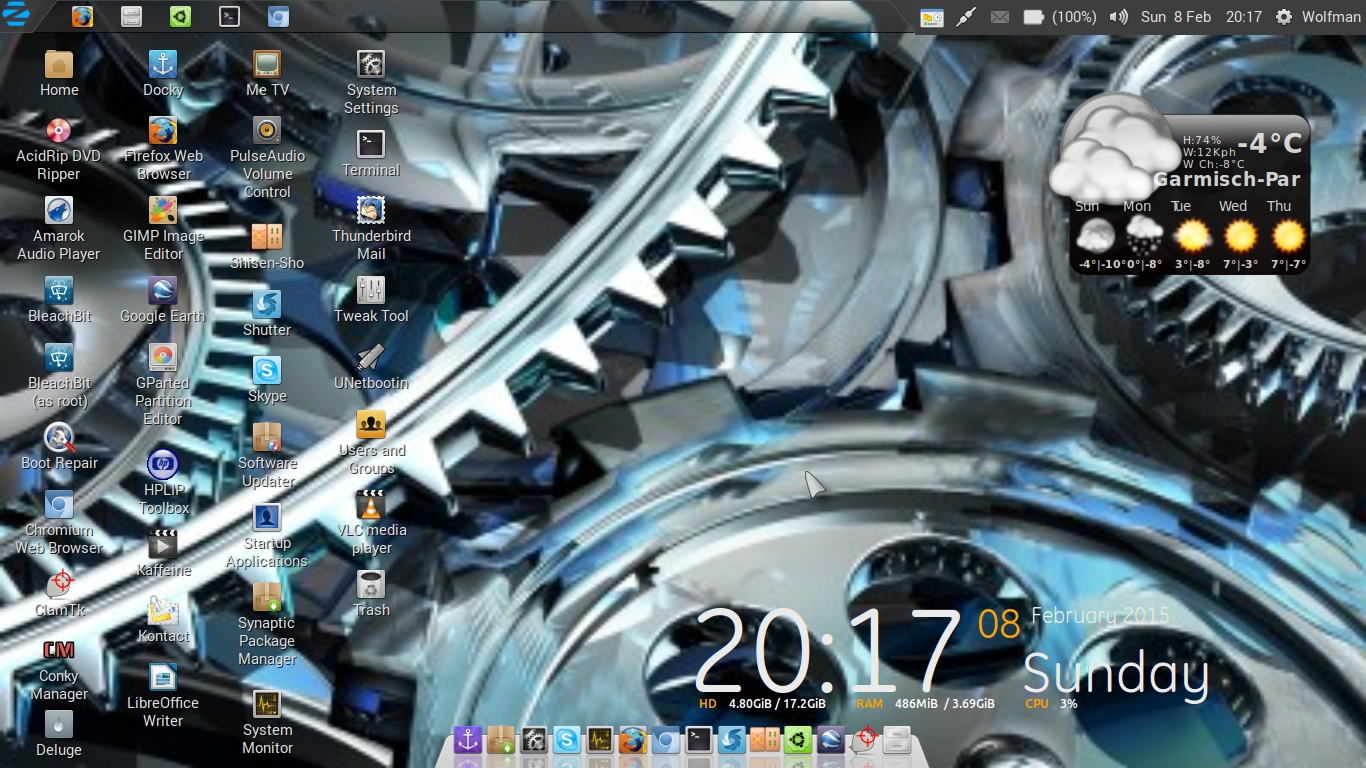Open Synaptic Package Manager desktop shortcut

[x=267, y=598]
